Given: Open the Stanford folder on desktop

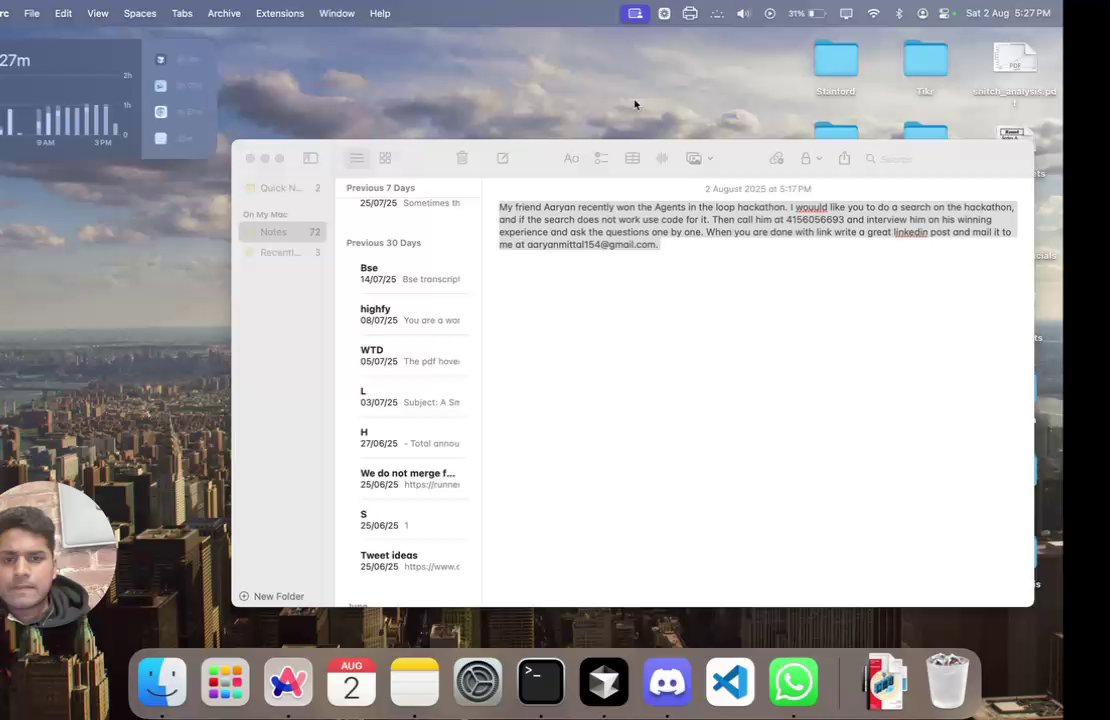Looking at the screenshot, I should pos(835,67).
